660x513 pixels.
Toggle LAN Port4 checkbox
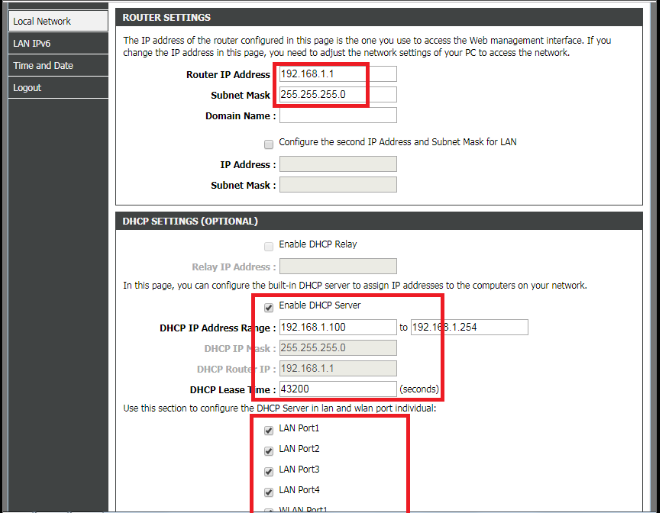point(269,492)
